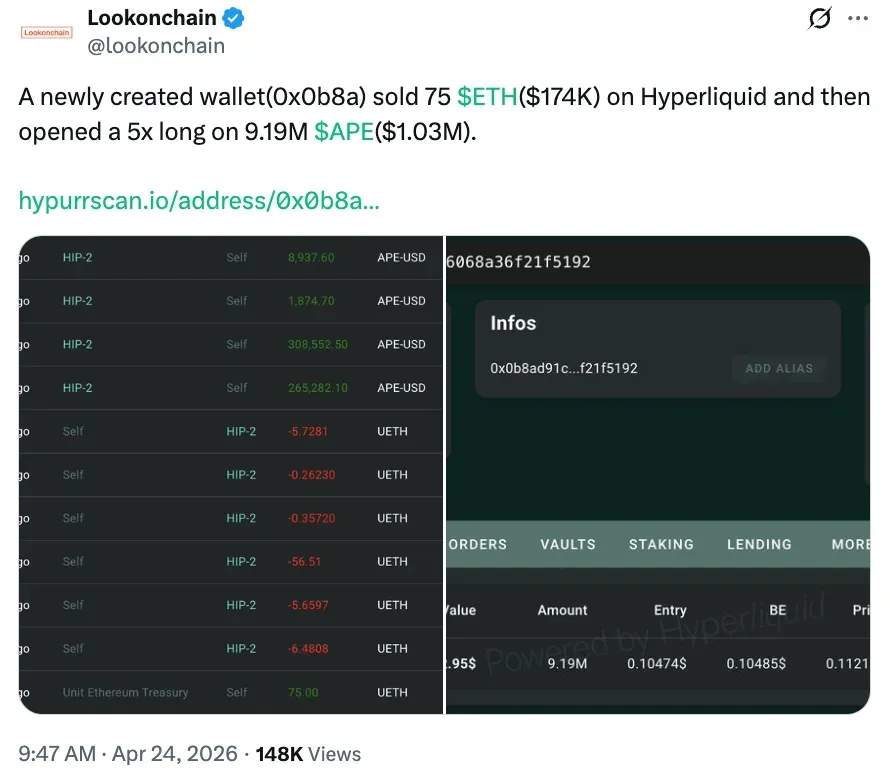Open the left transactions screenshot
Viewport: 890px width, 778px height.
(x=230, y=473)
